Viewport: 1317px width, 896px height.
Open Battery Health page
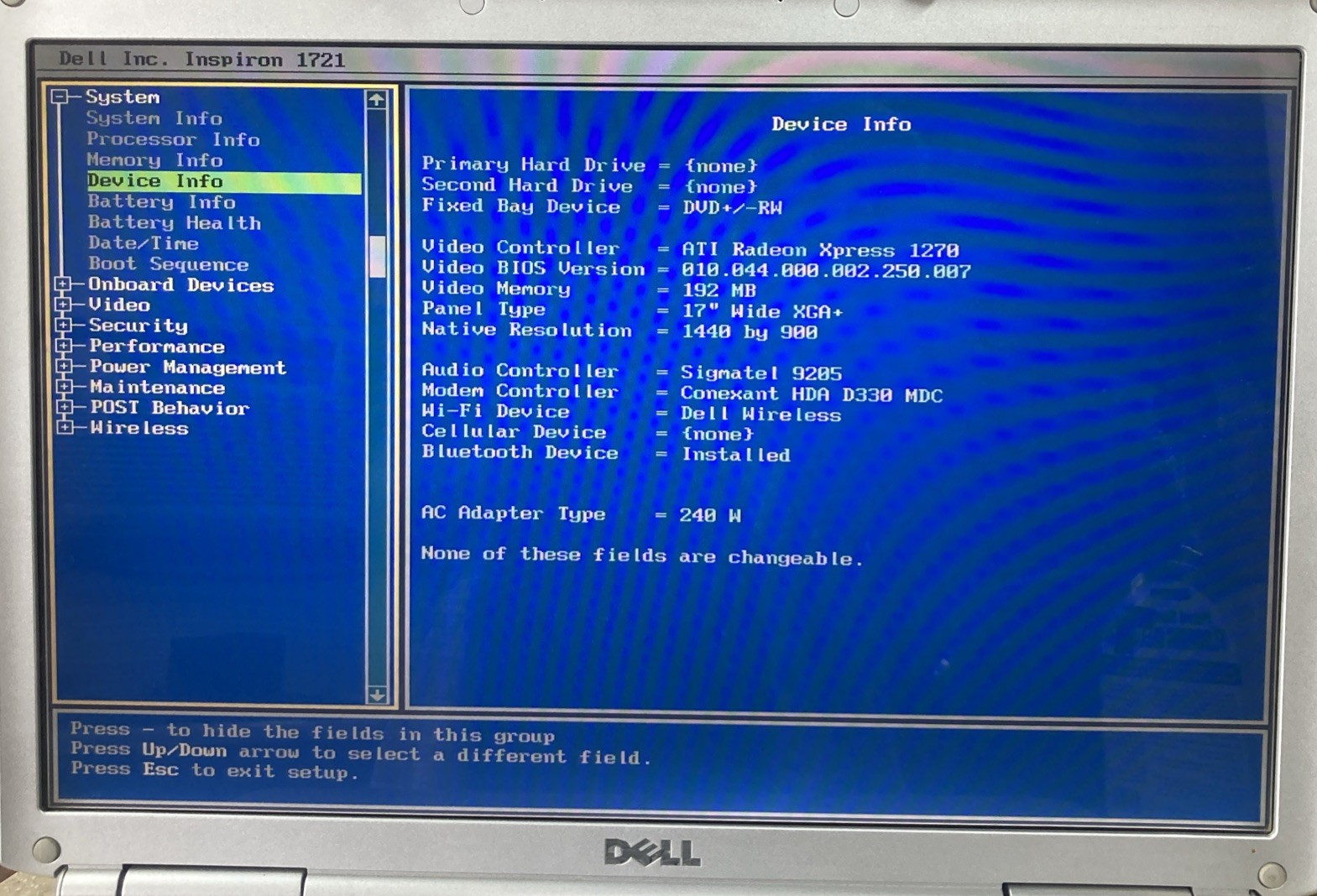[x=175, y=223]
